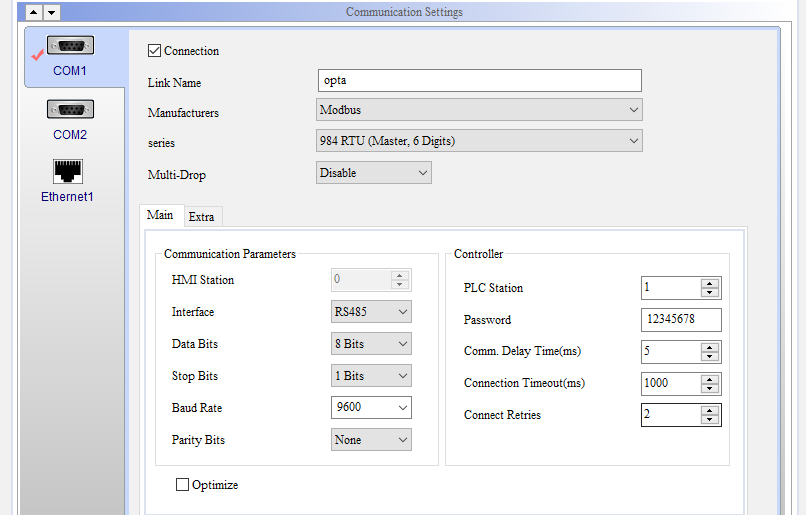Viewport: 806px width, 515px height.
Task: Increase the PLC Station value
Action: pyautogui.click(x=710, y=283)
